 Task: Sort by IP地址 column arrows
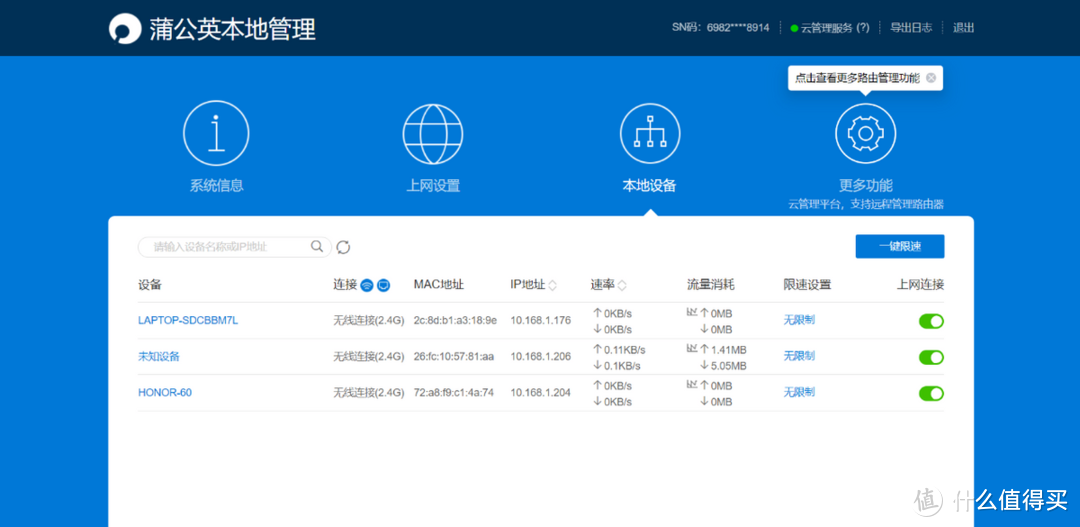553,285
